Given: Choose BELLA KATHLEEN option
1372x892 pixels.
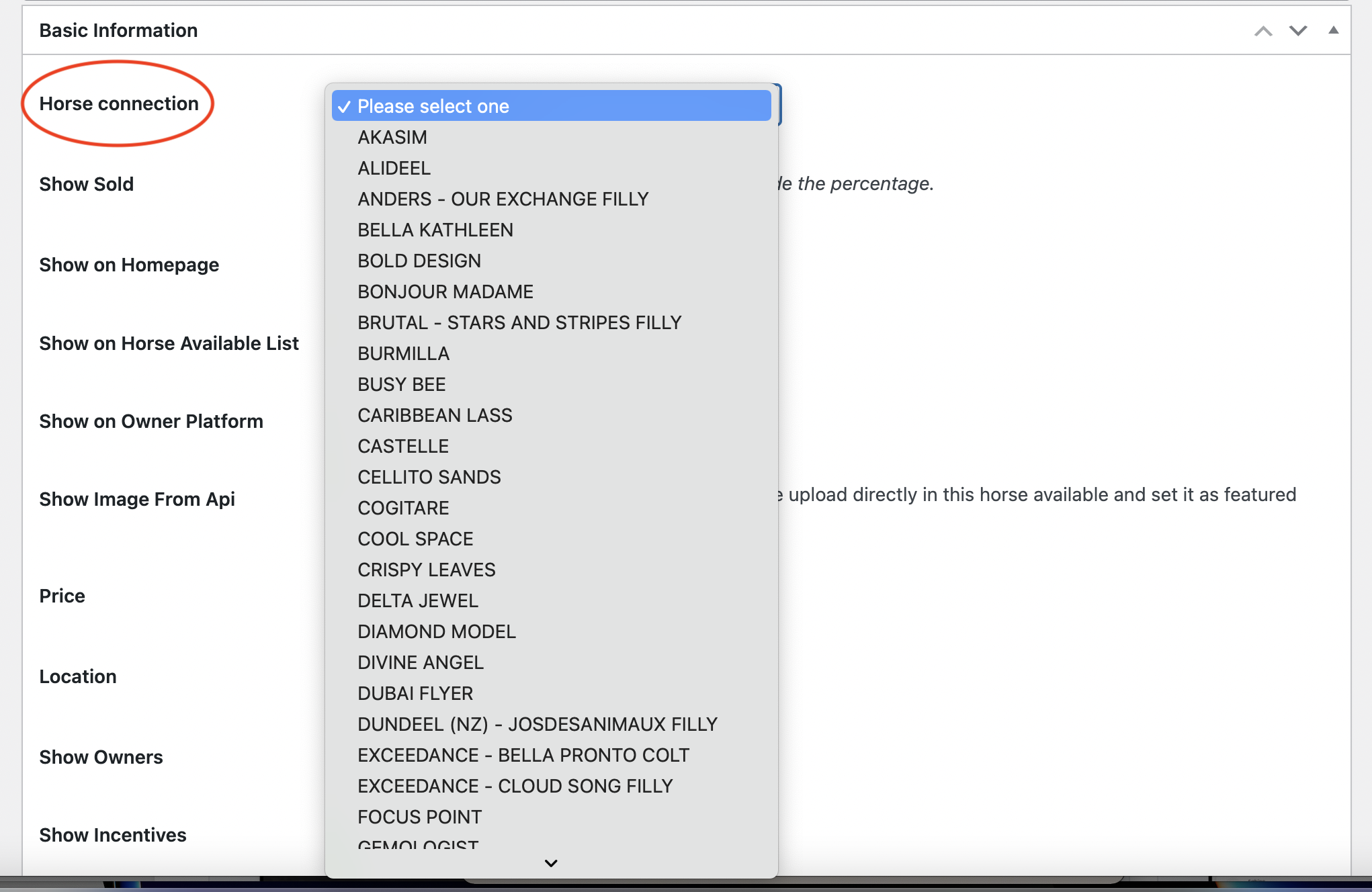Looking at the screenshot, I should [435, 230].
